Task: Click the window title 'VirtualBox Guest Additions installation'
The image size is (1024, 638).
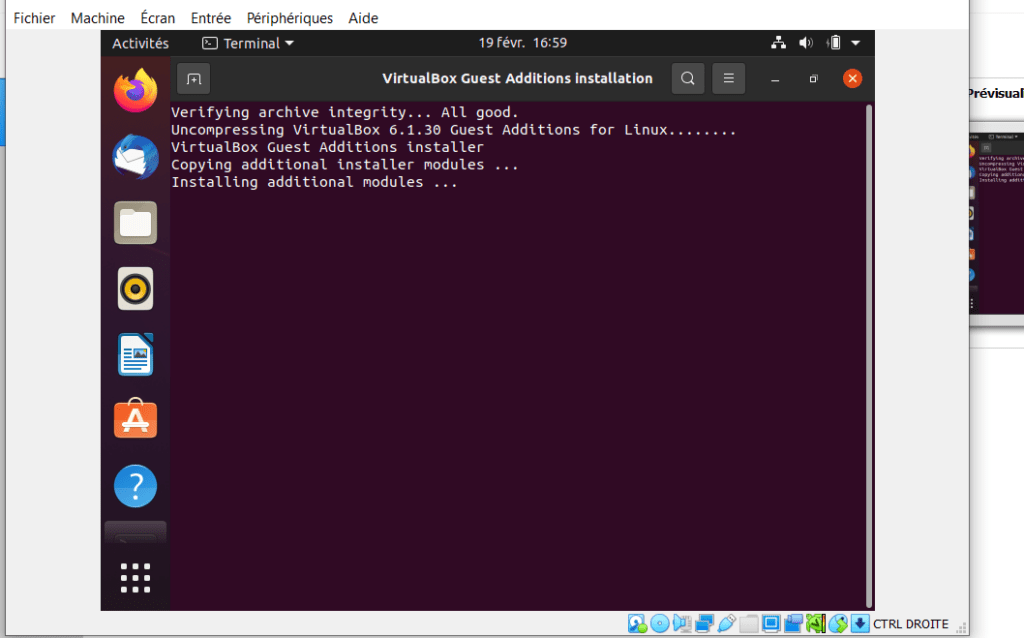Action: [x=517, y=79]
